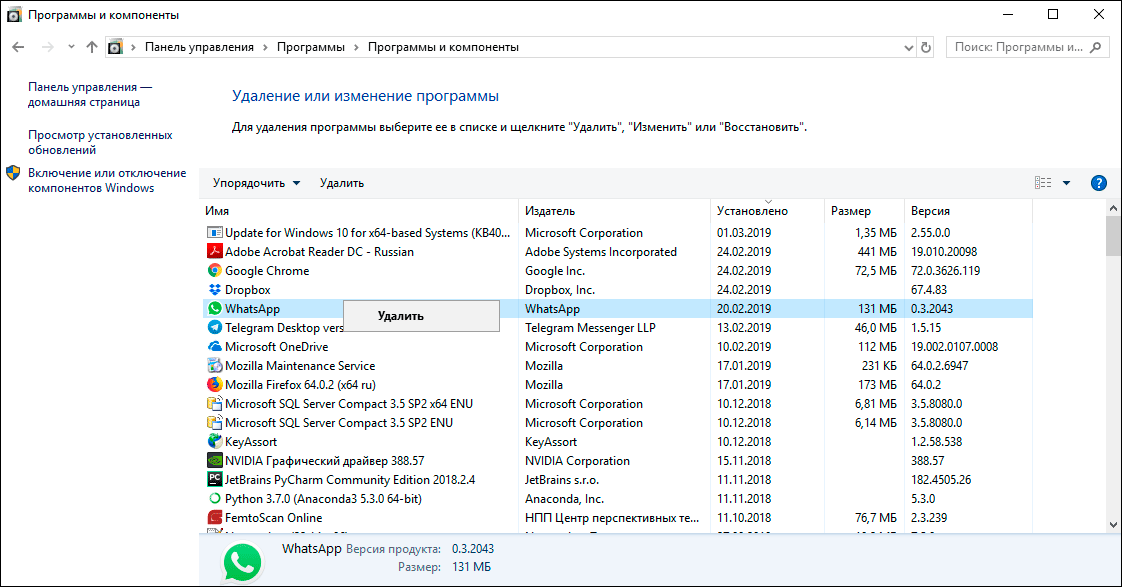1122x587 pixels.
Task: Click the Mozilla Firefox icon
Action: click(x=215, y=384)
